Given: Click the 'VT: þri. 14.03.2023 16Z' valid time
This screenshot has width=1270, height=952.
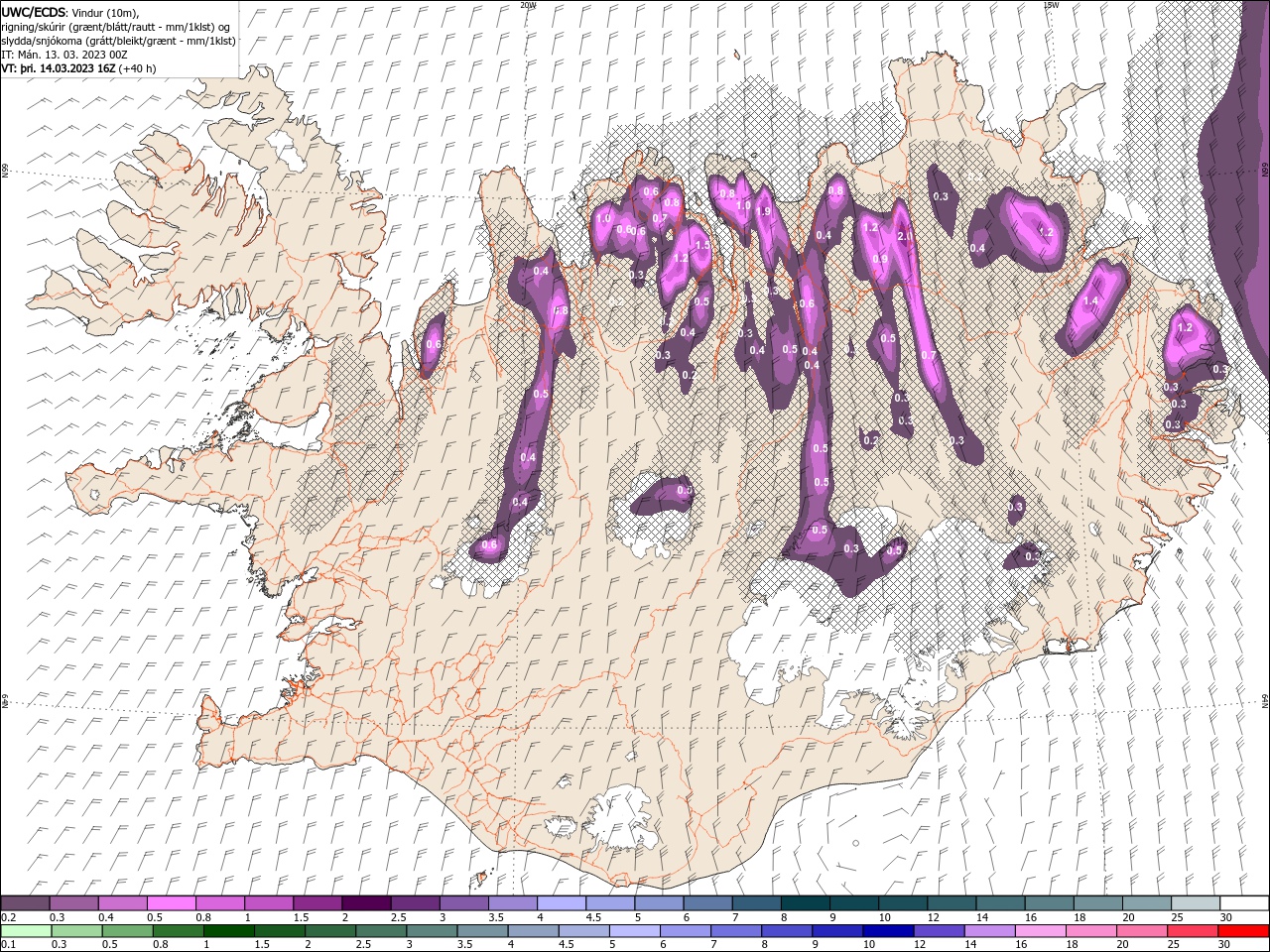Looking at the screenshot, I should coord(58,68).
